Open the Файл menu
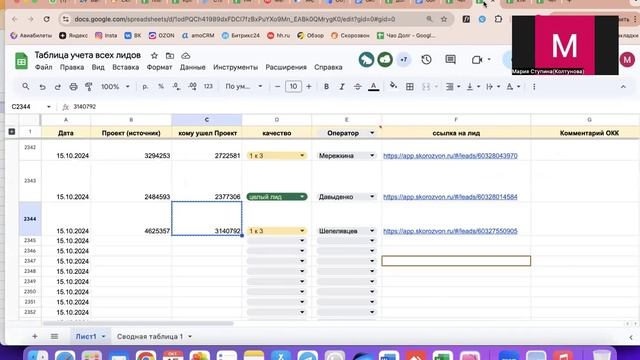 43,67
